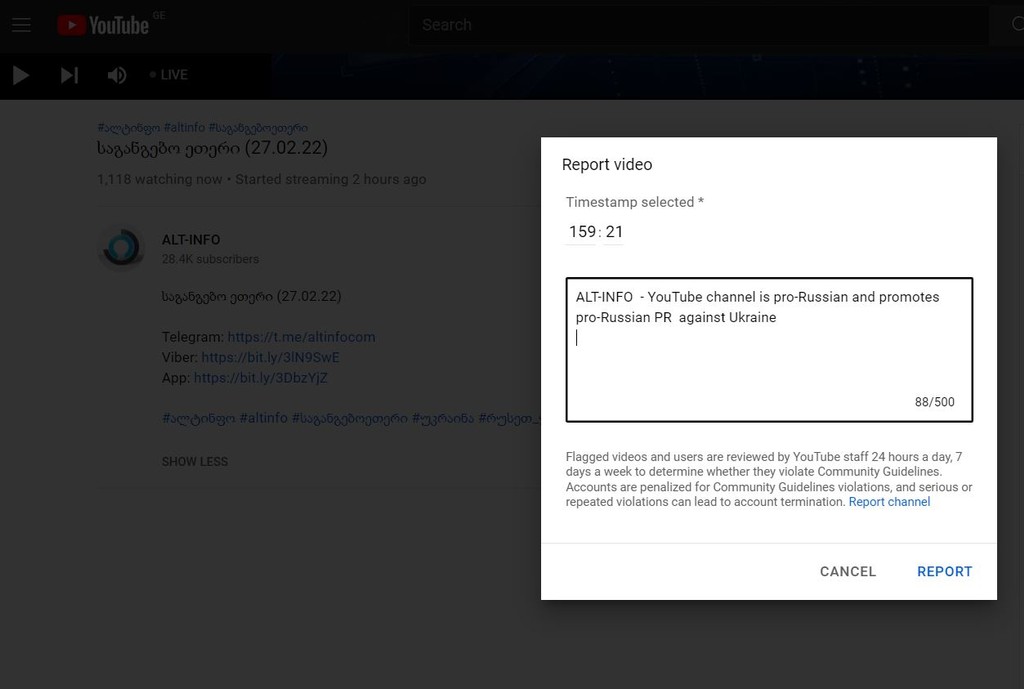Edit the timestamp minutes field 159
This screenshot has height=689, width=1024.
(x=581, y=232)
